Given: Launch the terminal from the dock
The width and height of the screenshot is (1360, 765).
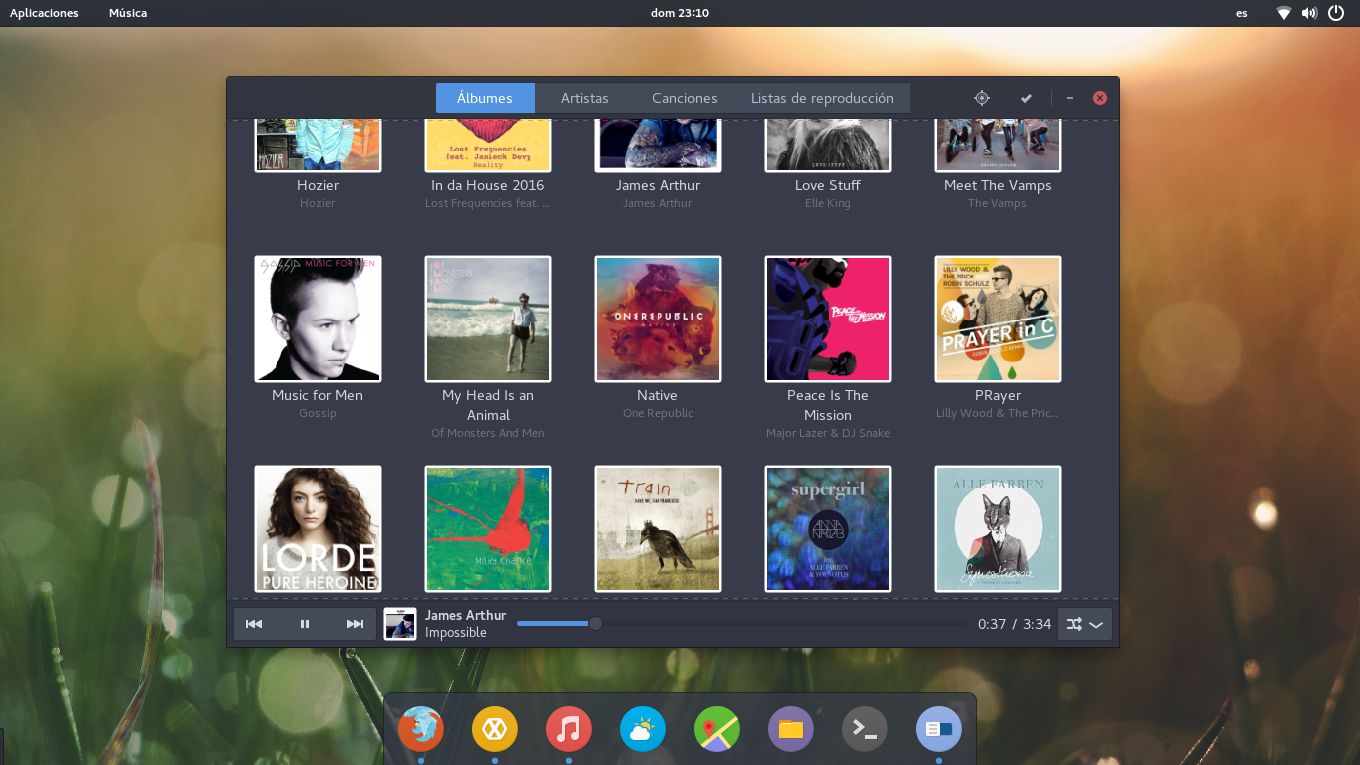Looking at the screenshot, I should point(865,729).
